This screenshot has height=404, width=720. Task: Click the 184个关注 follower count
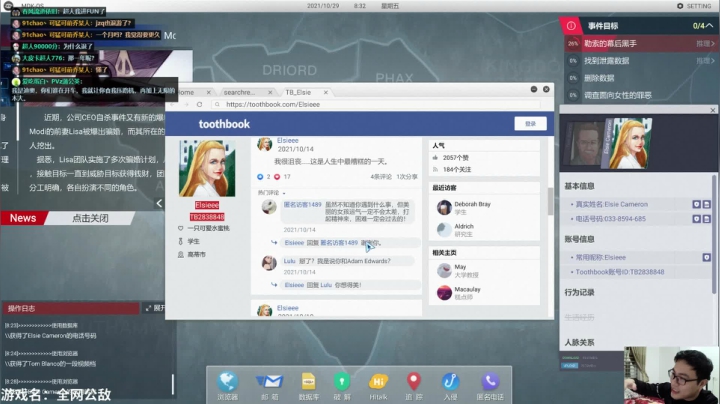click(457, 169)
